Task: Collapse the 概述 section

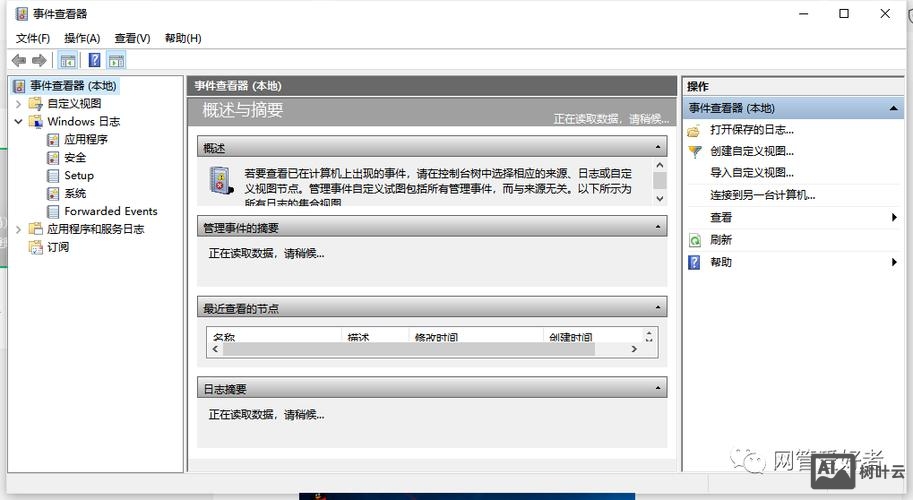Action: [658, 147]
